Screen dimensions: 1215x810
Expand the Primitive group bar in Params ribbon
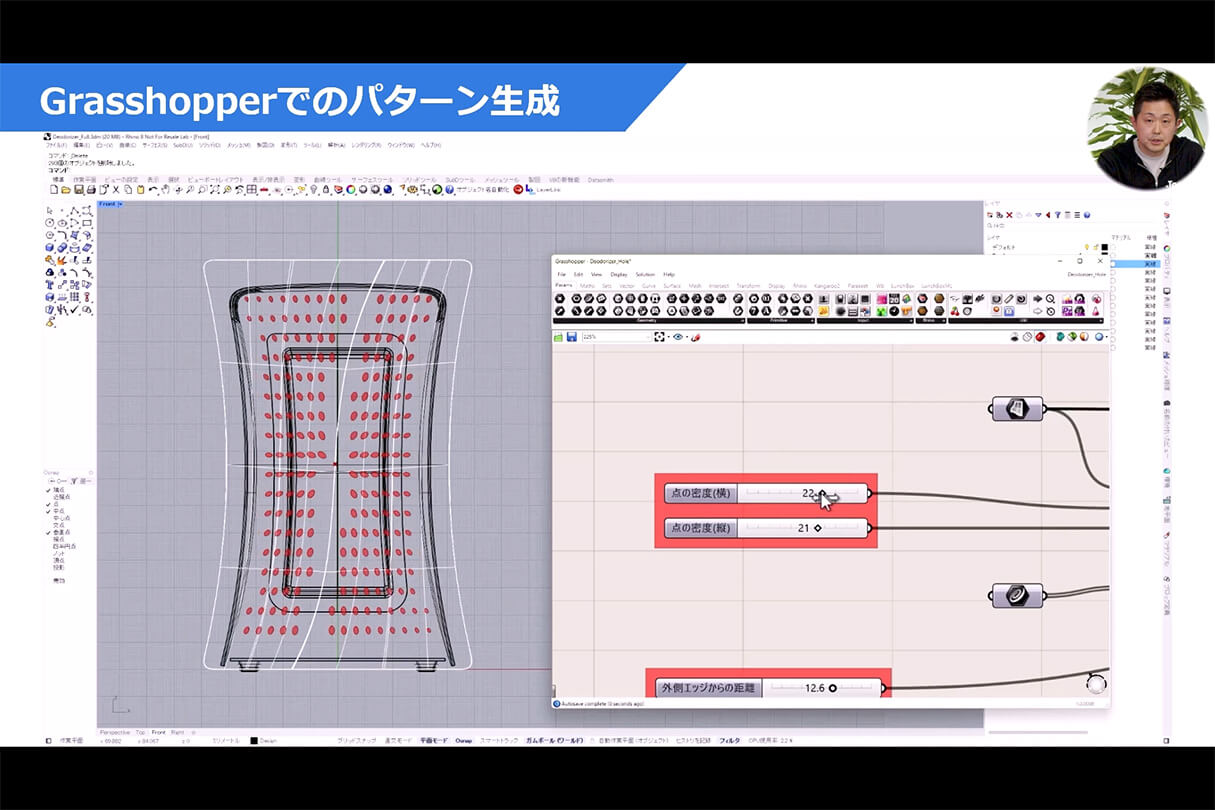pyautogui.click(x=781, y=321)
